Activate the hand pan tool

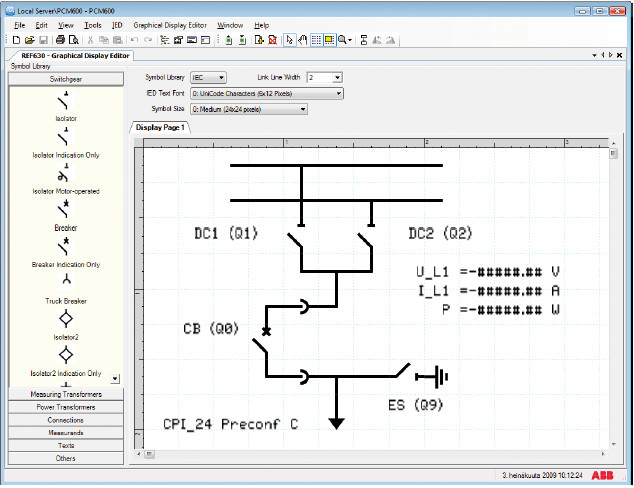[302, 40]
